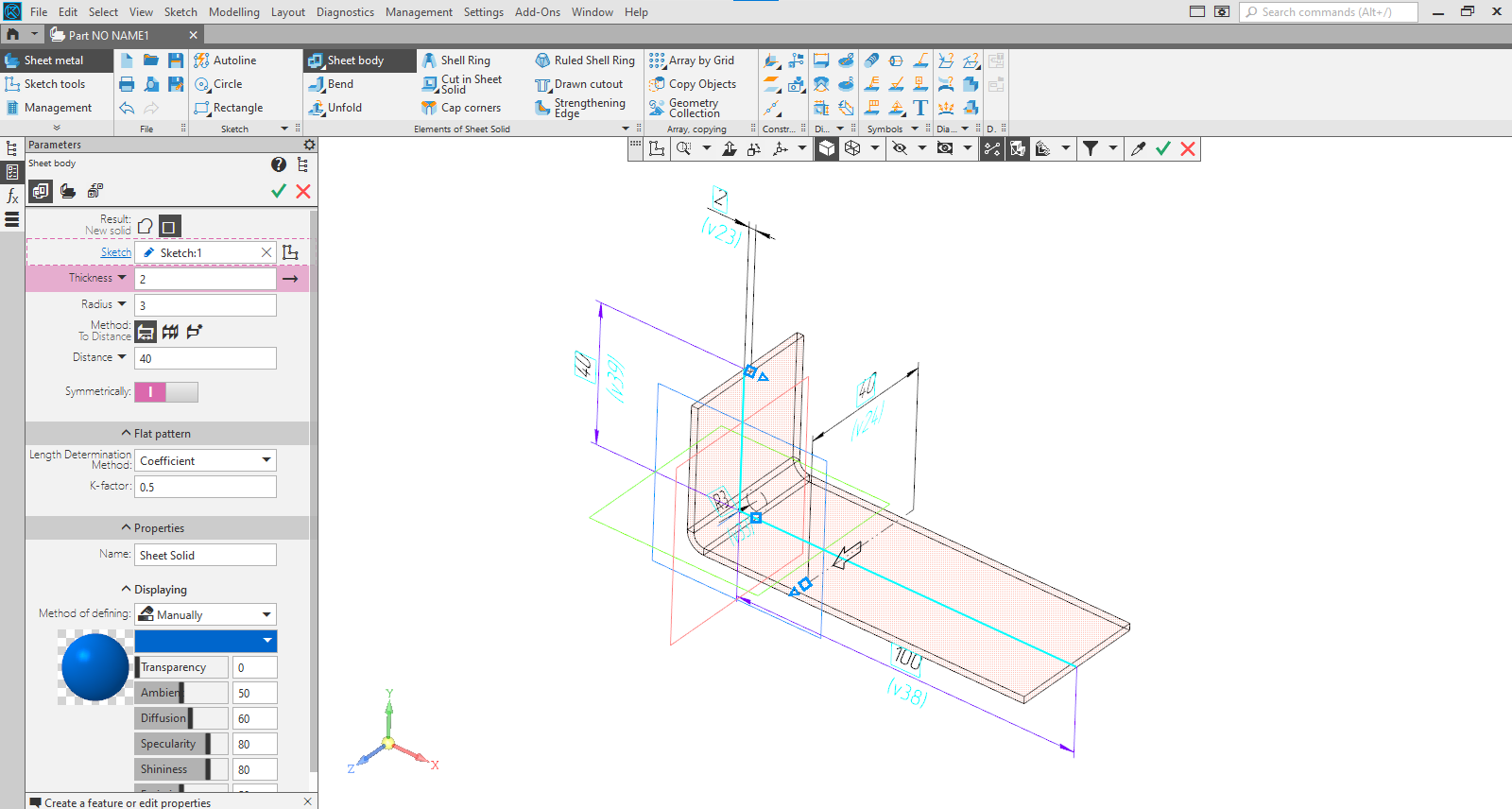Open the Modelling menu
The width and height of the screenshot is (1512, 809).
click(x=234, y=12)
